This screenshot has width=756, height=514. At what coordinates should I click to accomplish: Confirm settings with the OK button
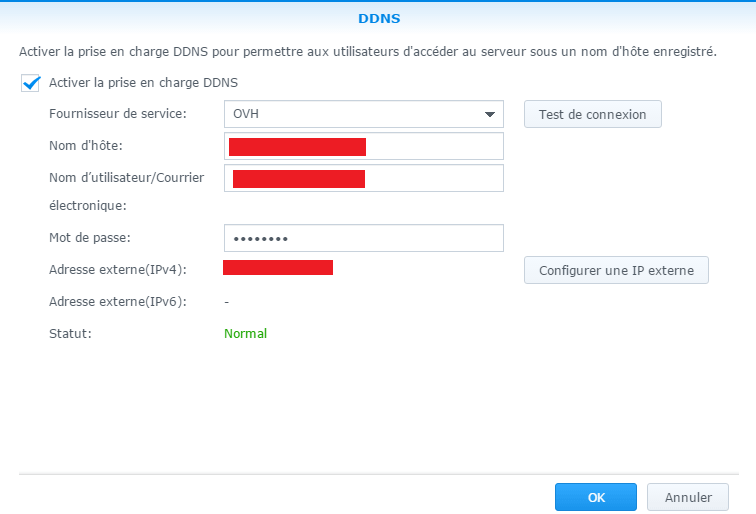coord(596,497)
